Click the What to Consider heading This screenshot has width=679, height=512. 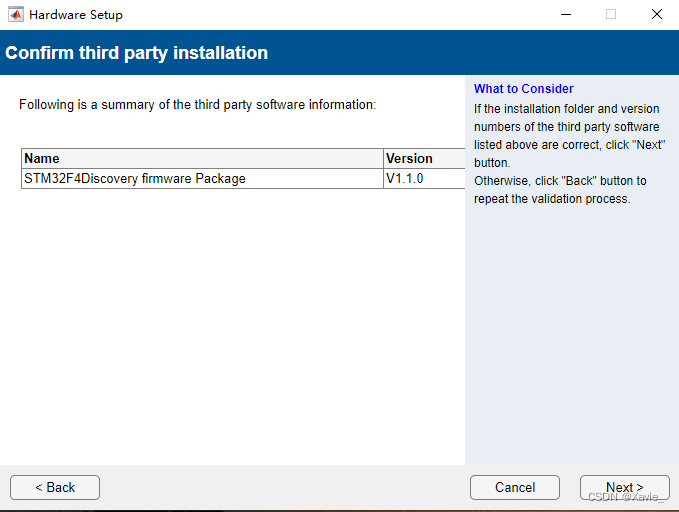524,89
